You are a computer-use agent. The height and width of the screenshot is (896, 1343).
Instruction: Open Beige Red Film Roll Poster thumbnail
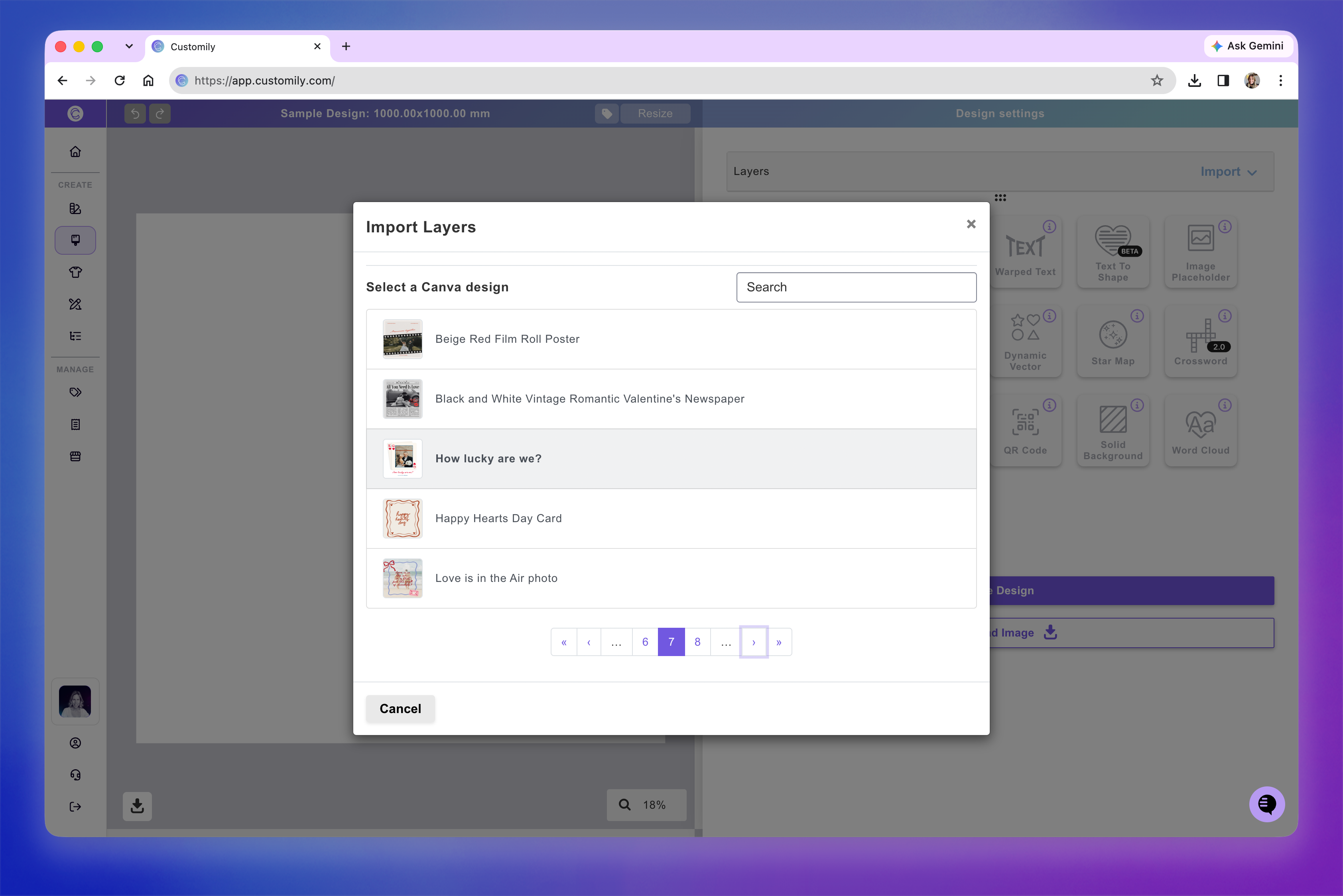tap(402, 339)
